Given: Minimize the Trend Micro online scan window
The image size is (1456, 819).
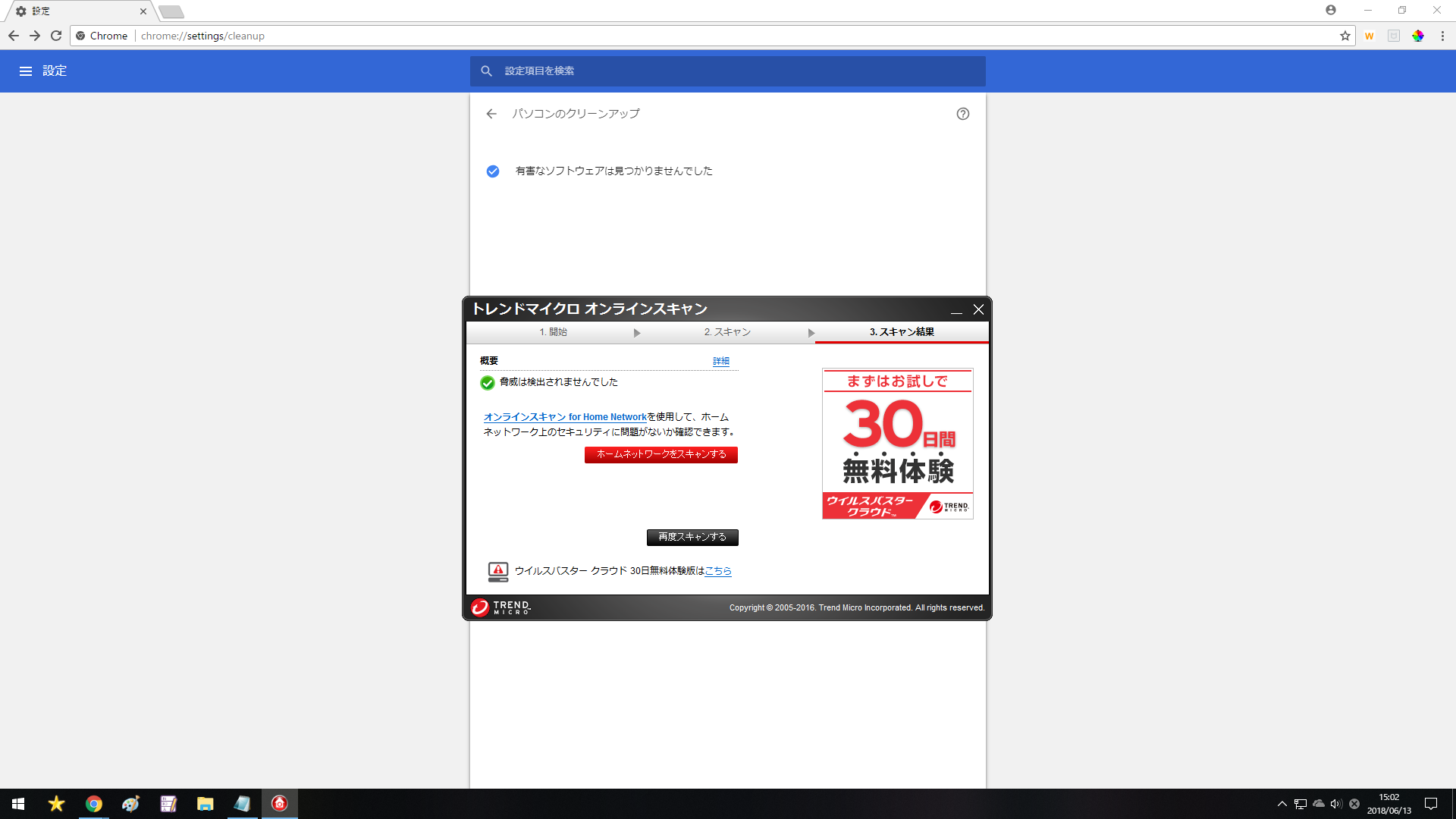Looking at the screenshot, I should (957, 309).
